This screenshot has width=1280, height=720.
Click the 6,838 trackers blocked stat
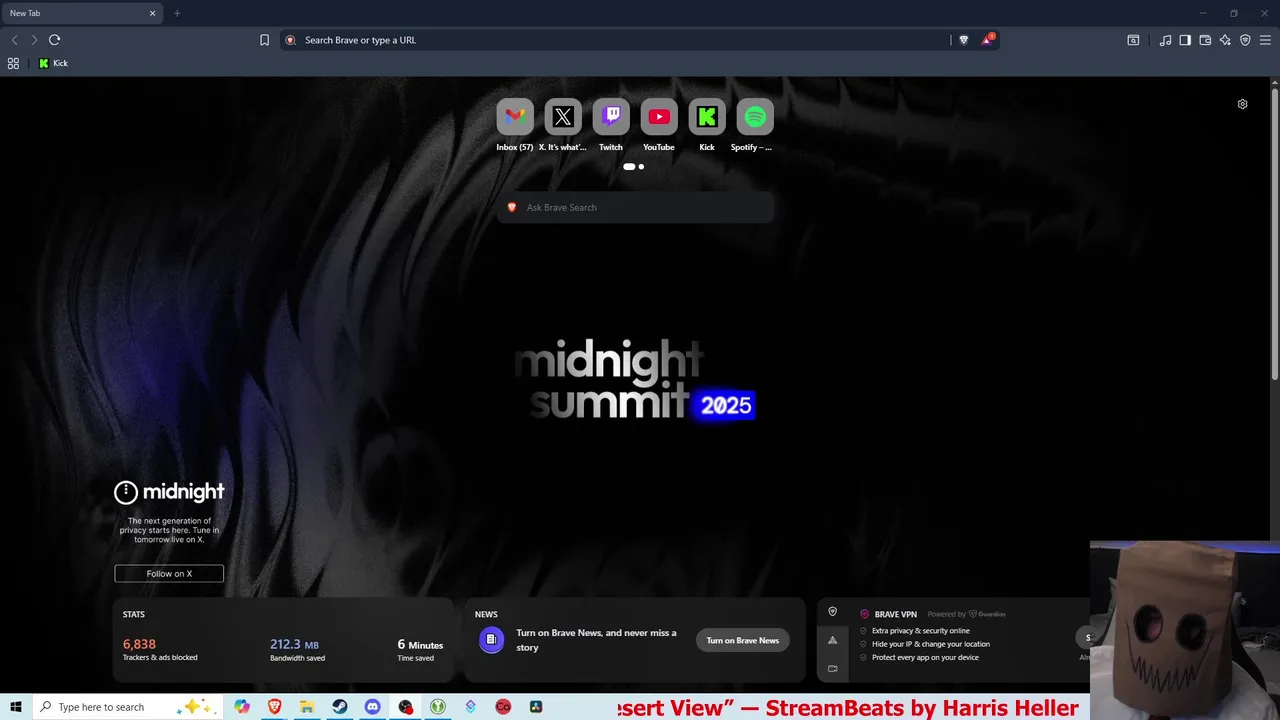coord(160,650)
